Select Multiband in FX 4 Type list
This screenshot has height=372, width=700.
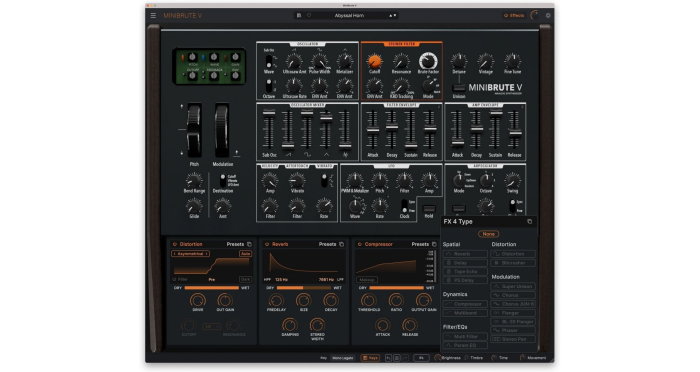tap(465, 313)
